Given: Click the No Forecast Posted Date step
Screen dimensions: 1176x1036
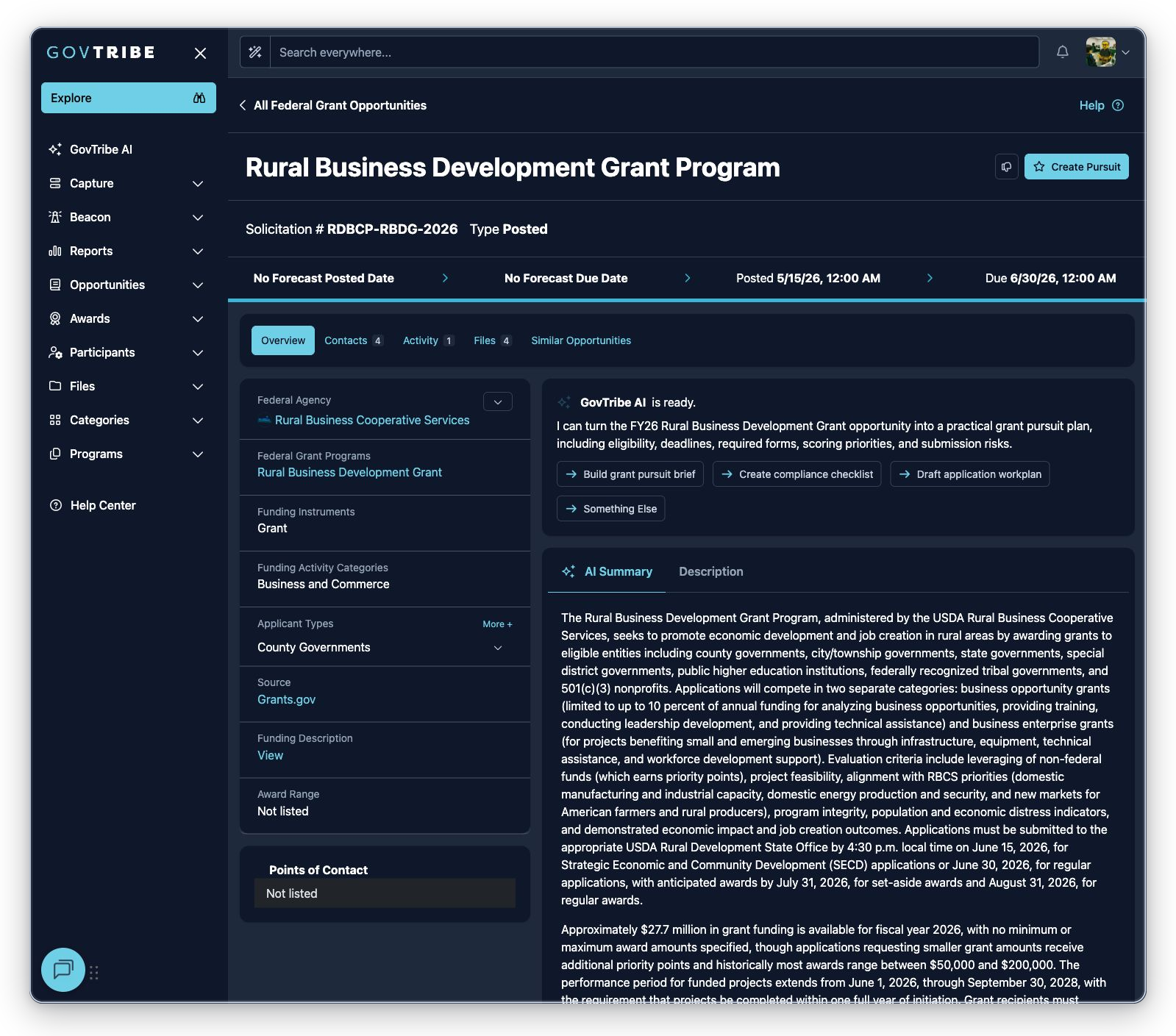Looking at the screenshot, I should pos(324,278).
